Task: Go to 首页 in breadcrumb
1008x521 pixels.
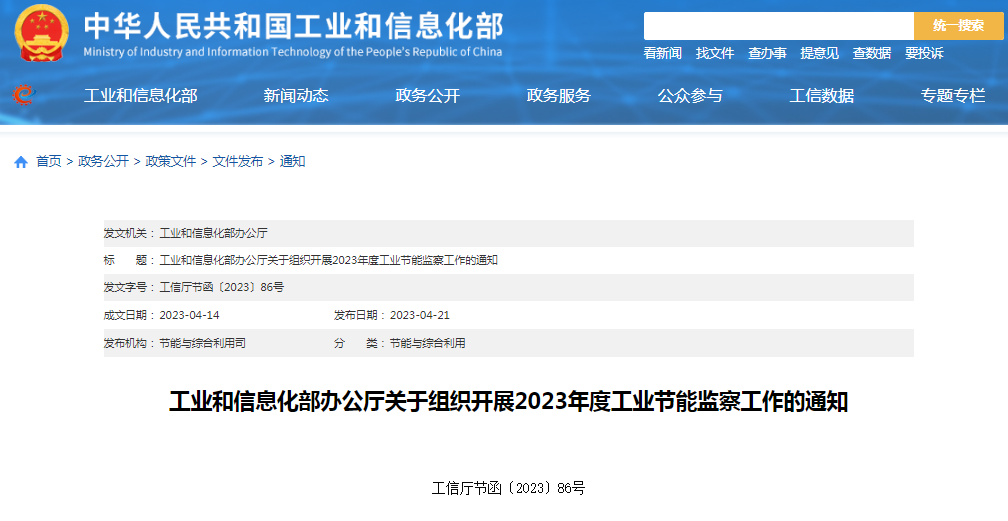Action: click(49, 161)
